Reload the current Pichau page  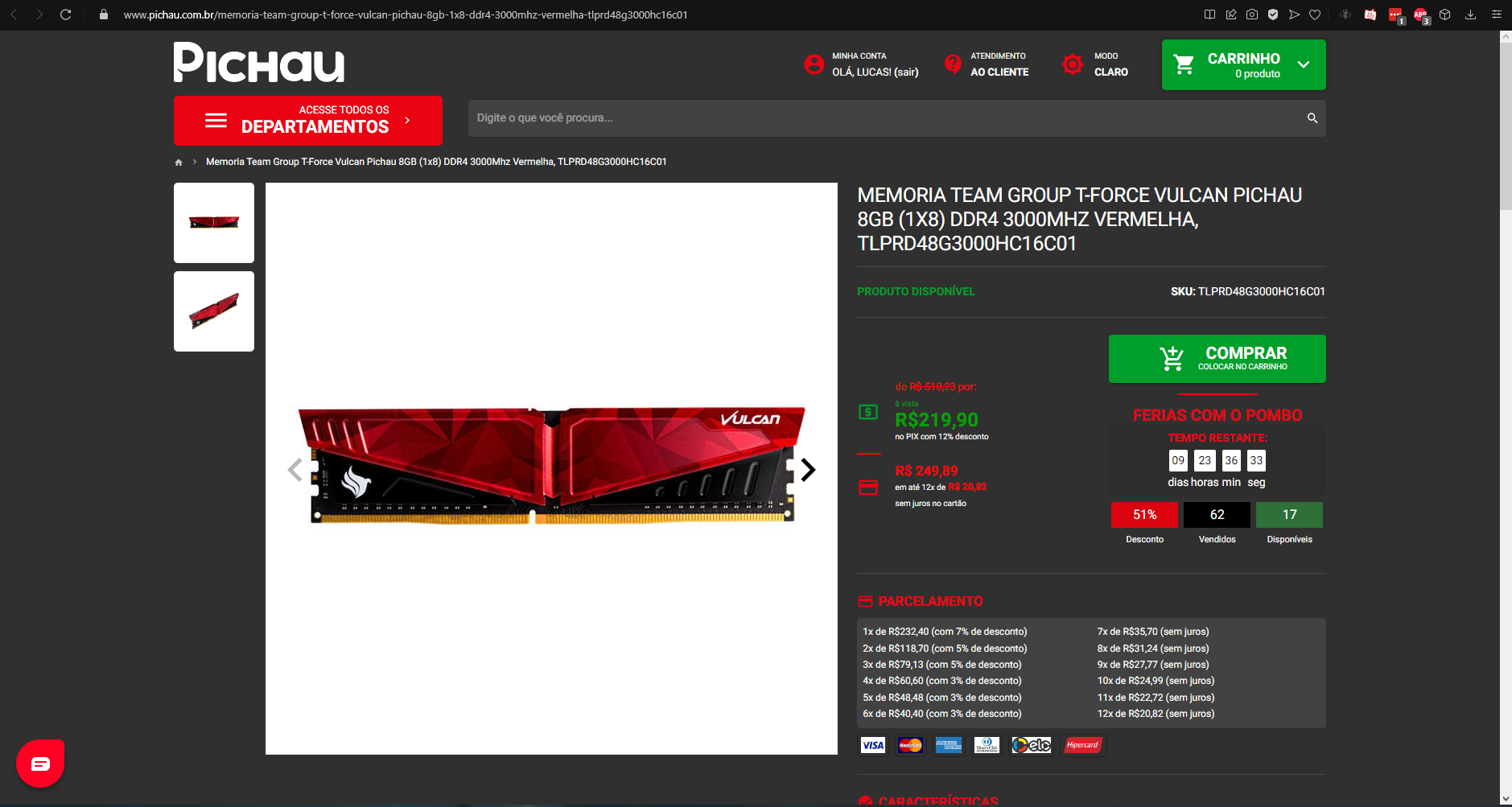point(66,14)
